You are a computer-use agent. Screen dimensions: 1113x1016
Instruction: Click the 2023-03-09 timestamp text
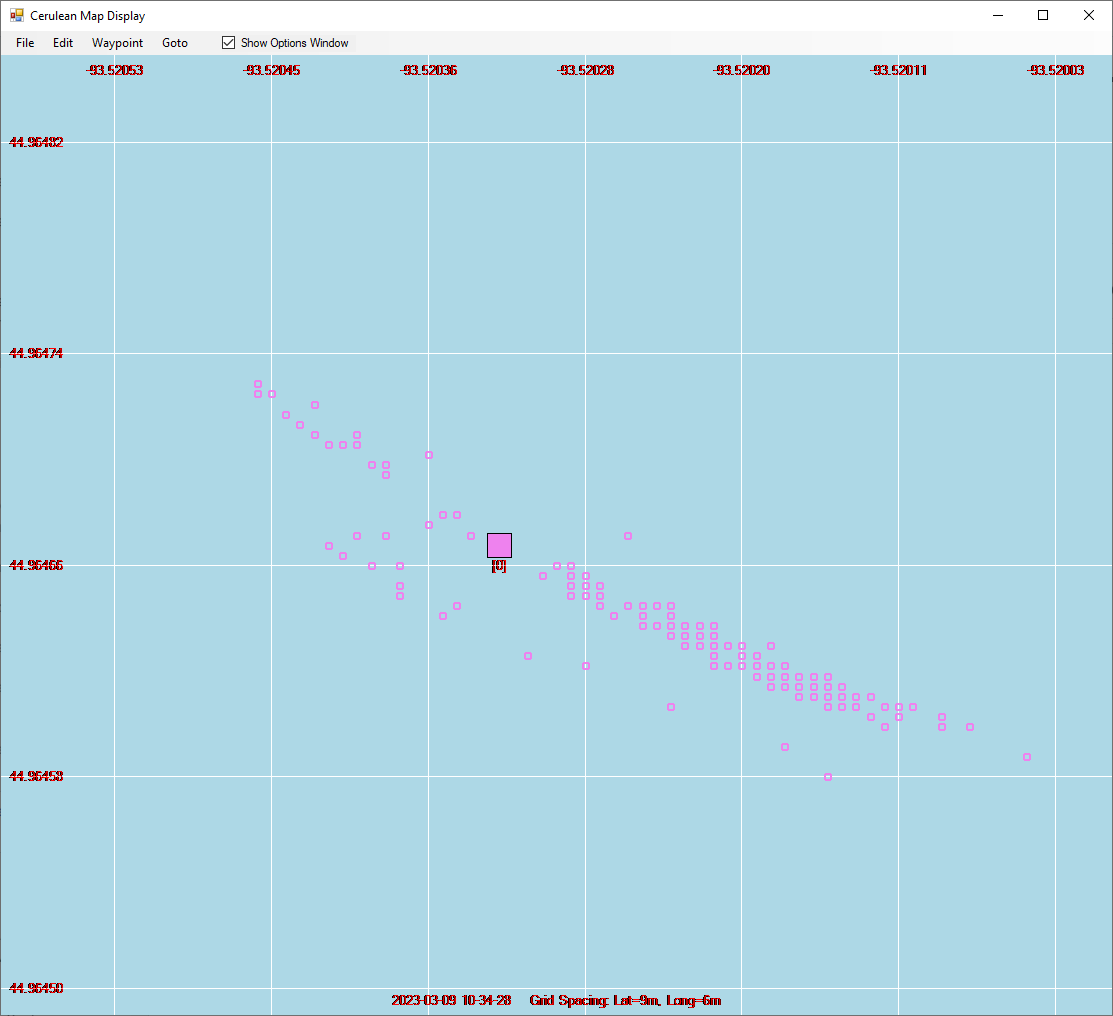click(x=451, y=1000)
